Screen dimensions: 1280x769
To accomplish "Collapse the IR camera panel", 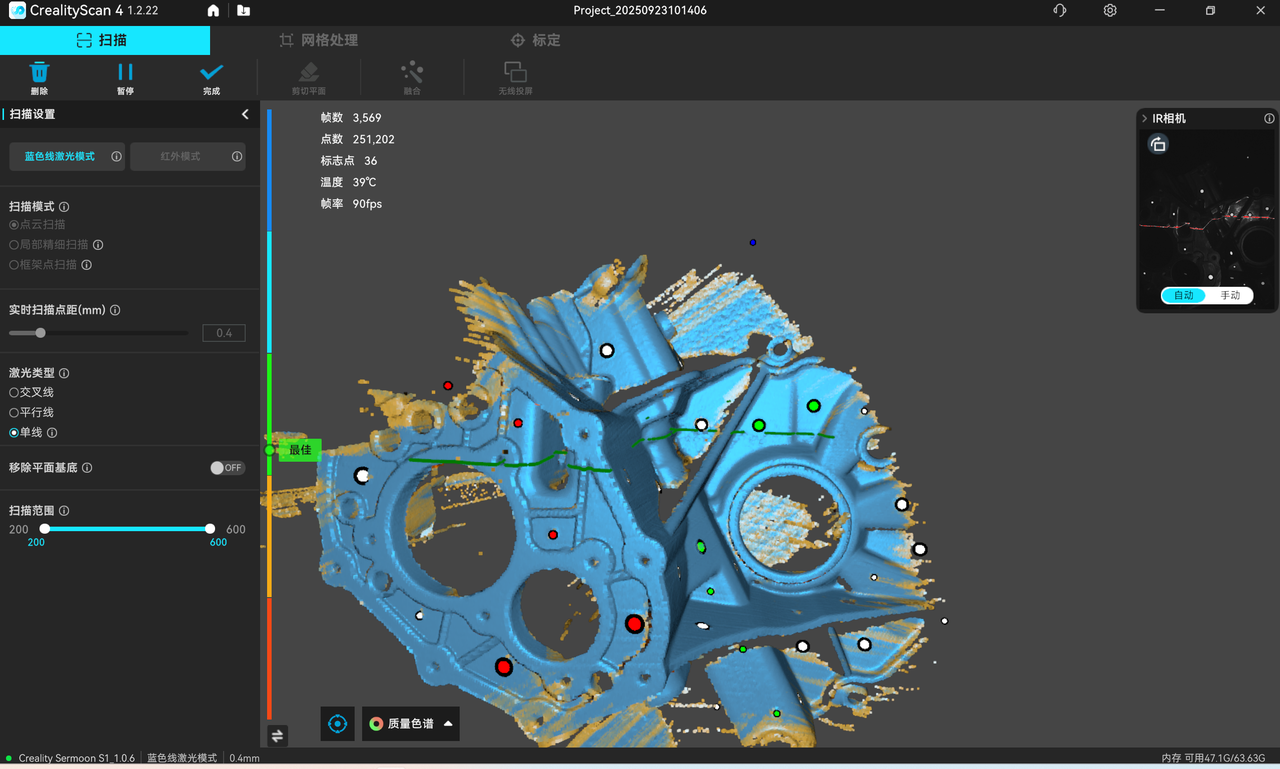I will pos(1144,119).
